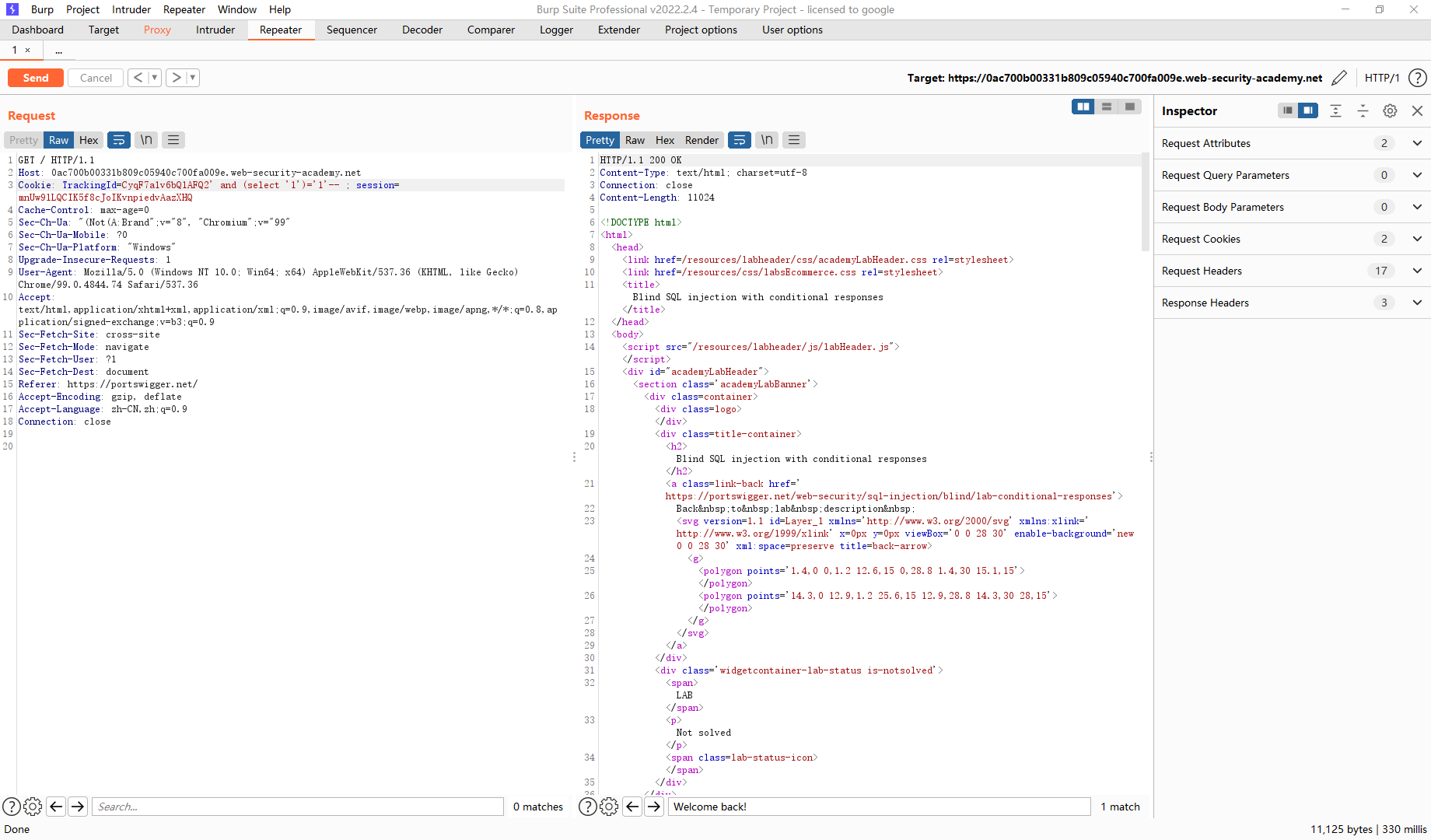Switch to the Decoder tab

[x=422, y=30]
